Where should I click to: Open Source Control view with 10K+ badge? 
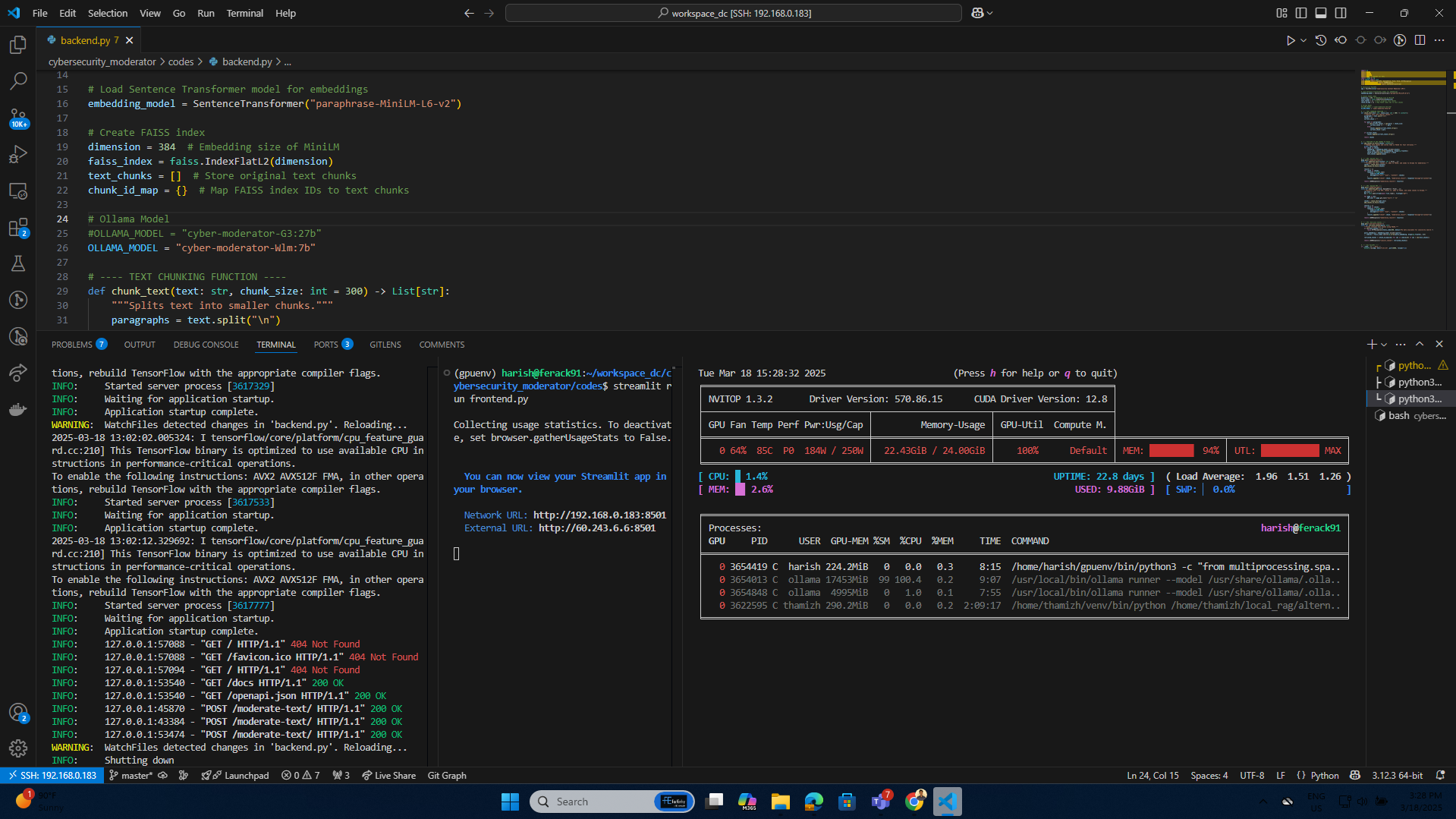(18, 118)
